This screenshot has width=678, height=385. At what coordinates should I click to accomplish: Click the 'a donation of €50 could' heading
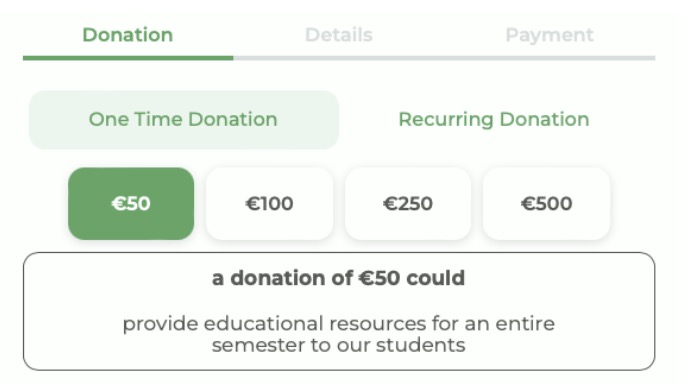tap(339, 278)
